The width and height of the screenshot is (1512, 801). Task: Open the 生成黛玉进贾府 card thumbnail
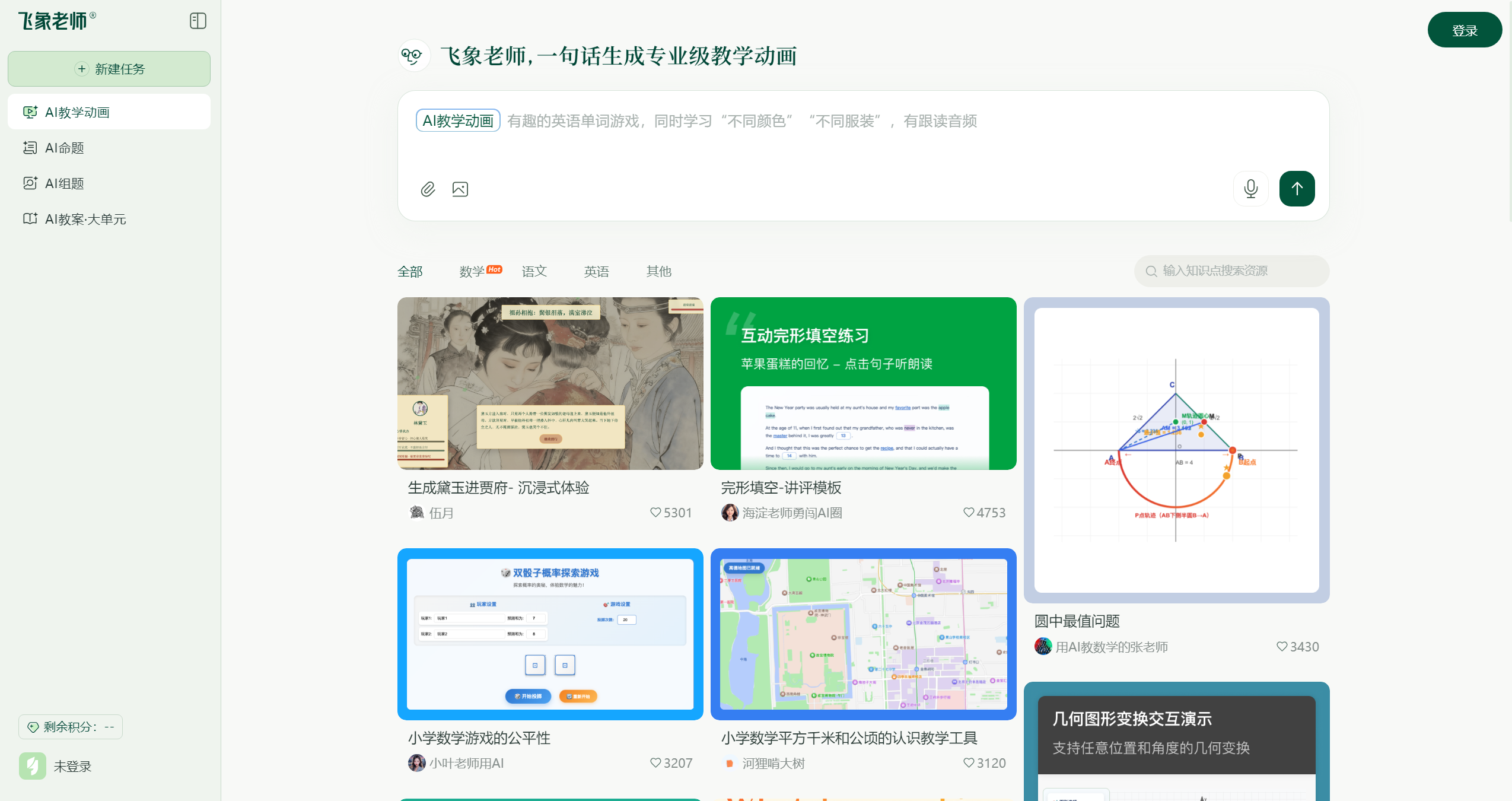tap(550, 383)
